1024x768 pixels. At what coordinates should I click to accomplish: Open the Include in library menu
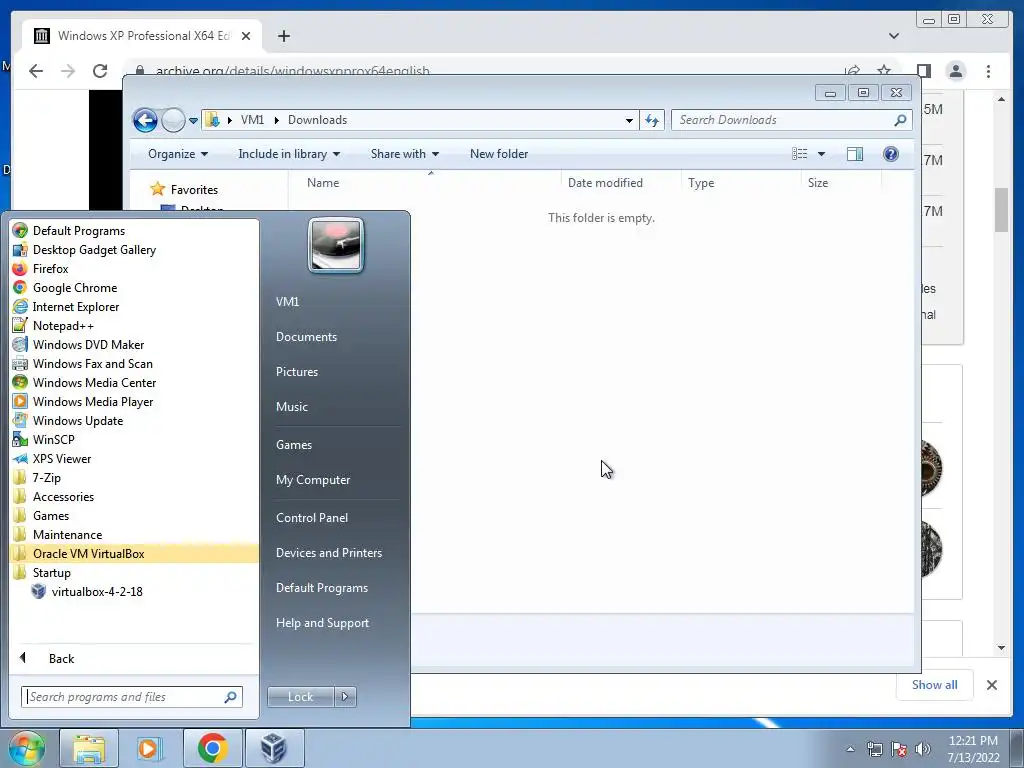(289, 153)
